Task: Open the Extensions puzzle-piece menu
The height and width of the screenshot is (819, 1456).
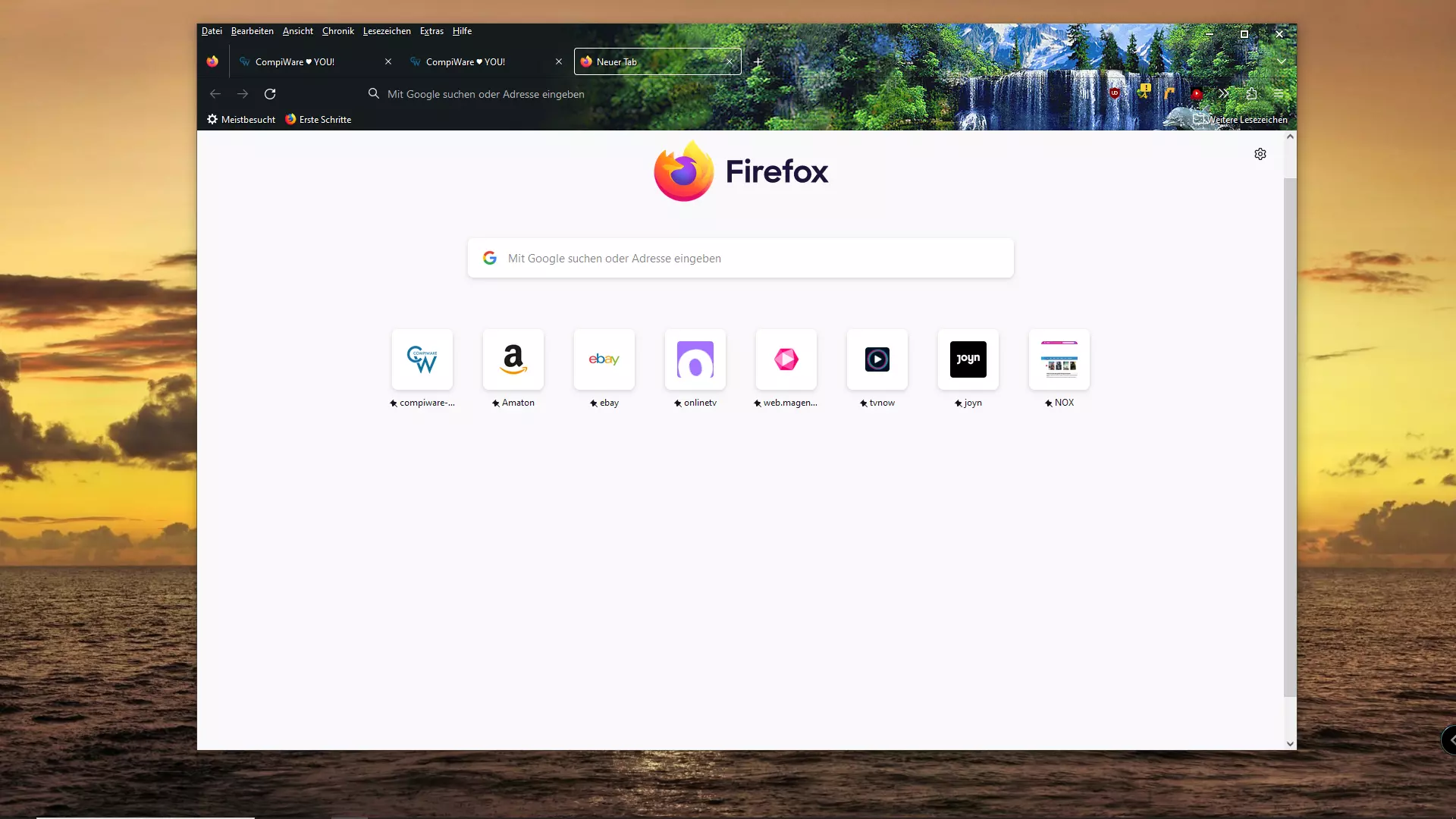Action: coord(1251,94)
